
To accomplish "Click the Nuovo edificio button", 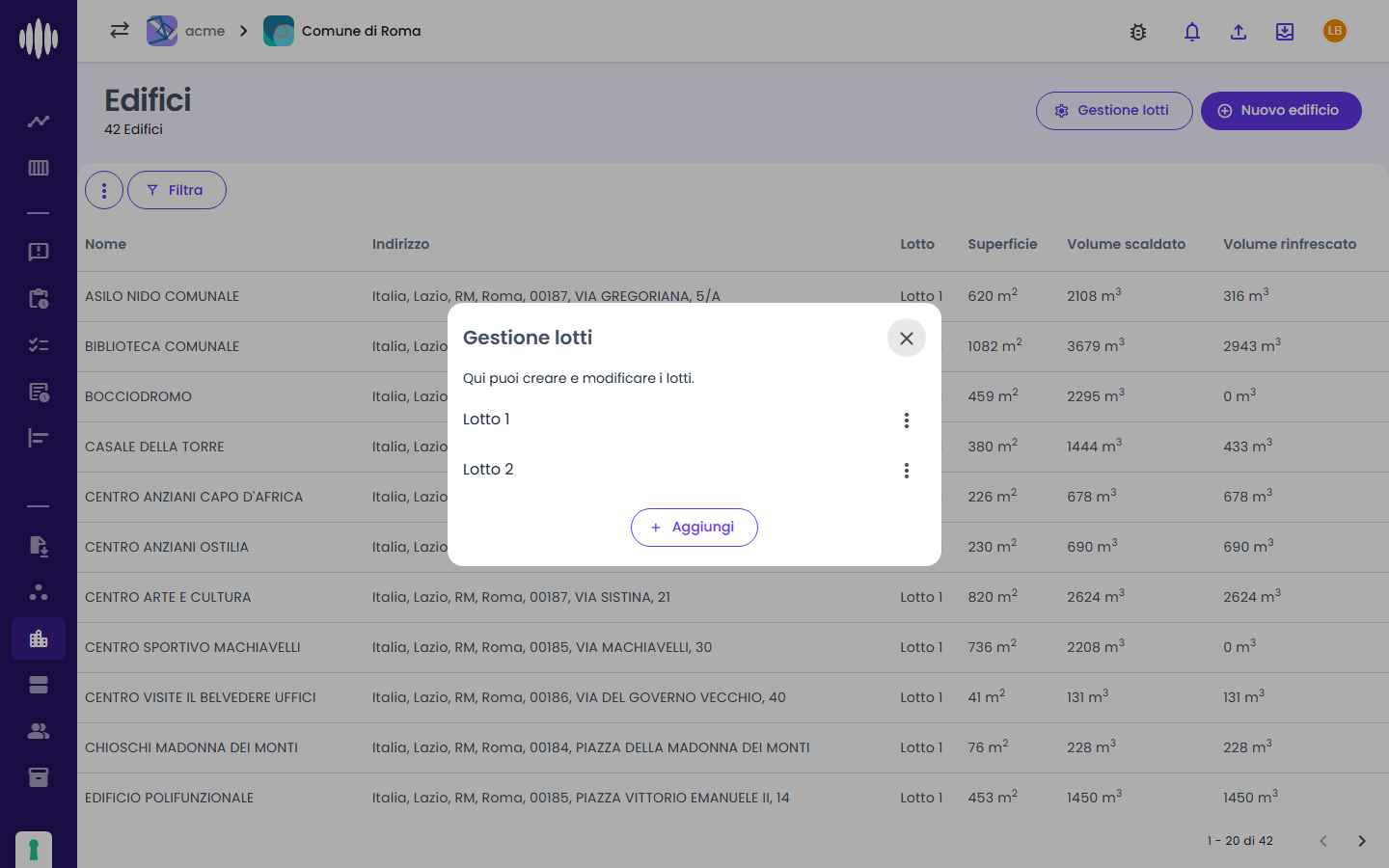I will point(1281,111).
